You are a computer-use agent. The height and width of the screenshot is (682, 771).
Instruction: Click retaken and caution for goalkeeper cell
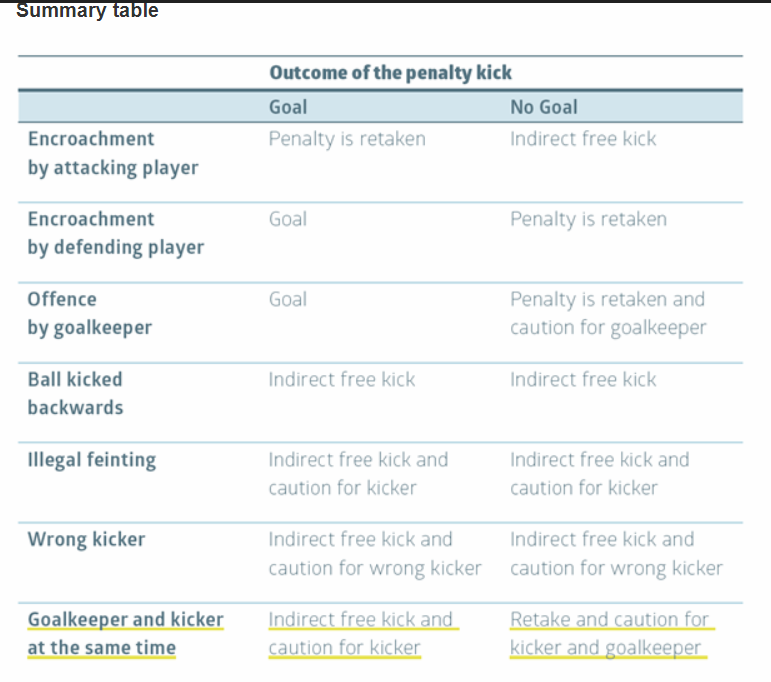tap(608, 313)
